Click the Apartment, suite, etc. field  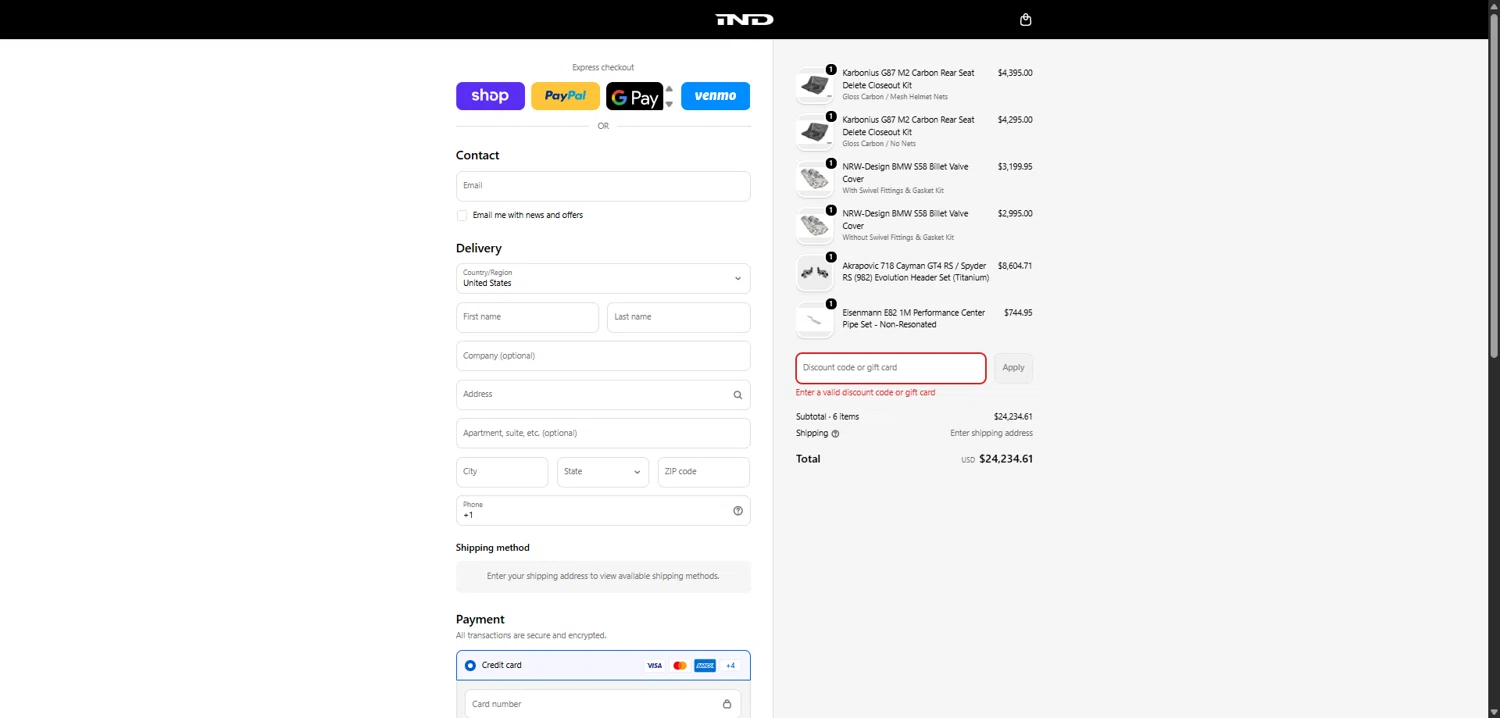coord(603,433)
